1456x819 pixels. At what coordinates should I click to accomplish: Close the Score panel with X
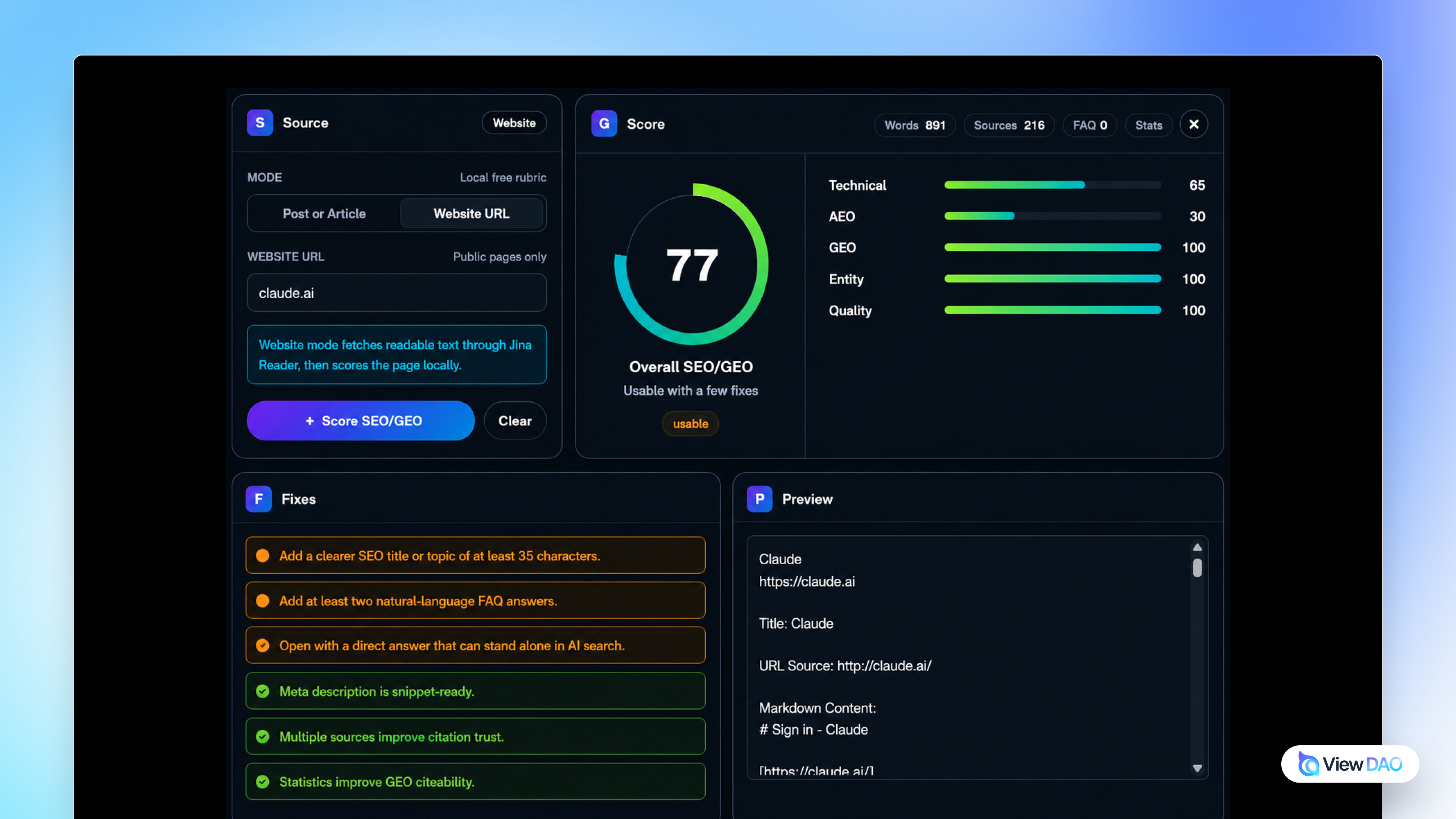[1194, 124]
